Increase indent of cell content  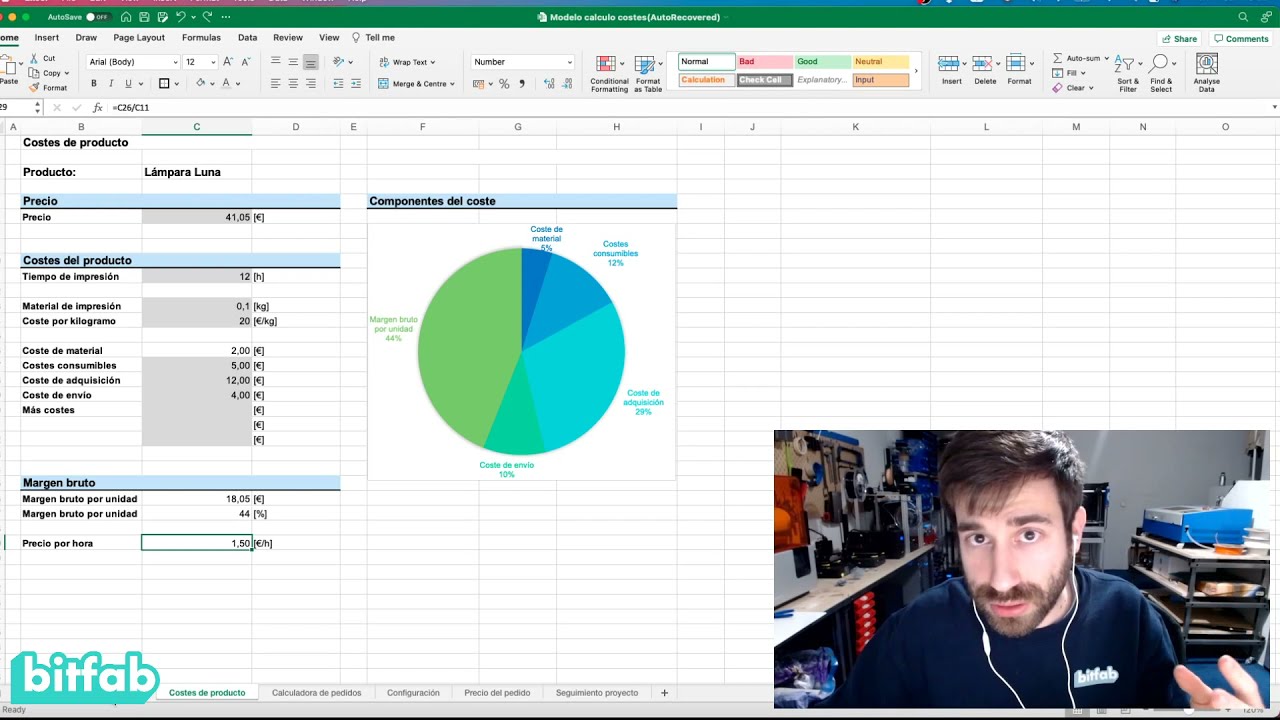coord(356,84)
